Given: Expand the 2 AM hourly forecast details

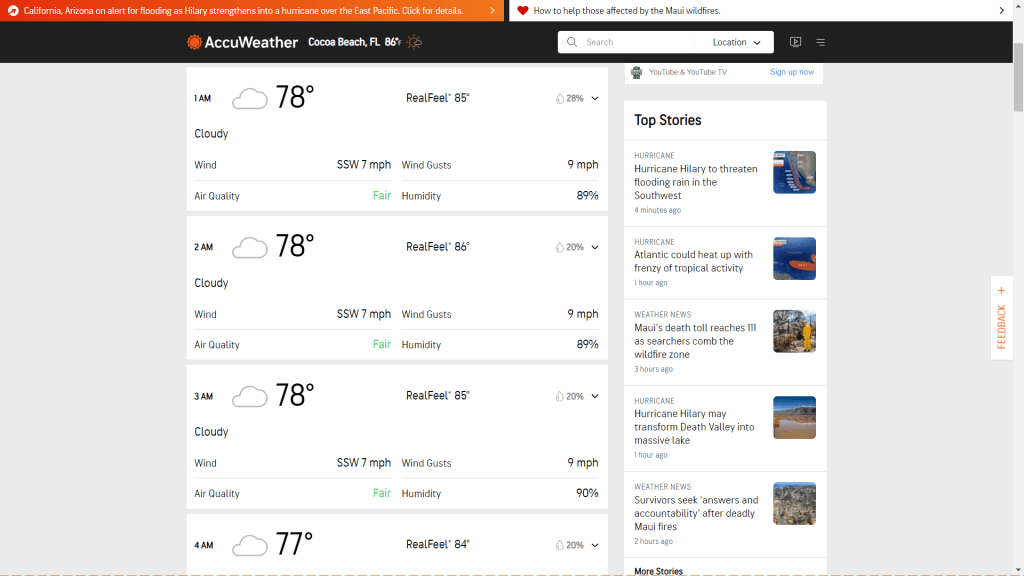Looking at the screenshot, I should [594, 247].
